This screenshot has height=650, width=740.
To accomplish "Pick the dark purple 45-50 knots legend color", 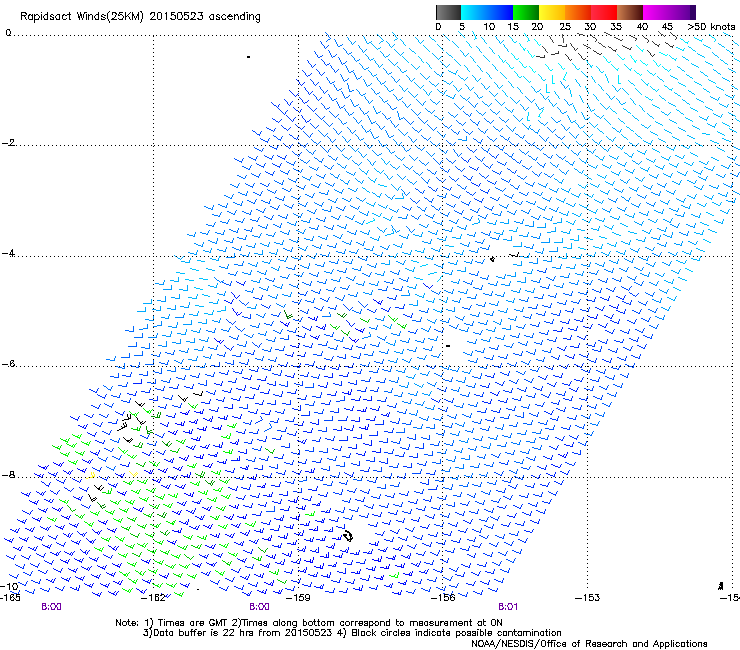I will pos(682,12).
